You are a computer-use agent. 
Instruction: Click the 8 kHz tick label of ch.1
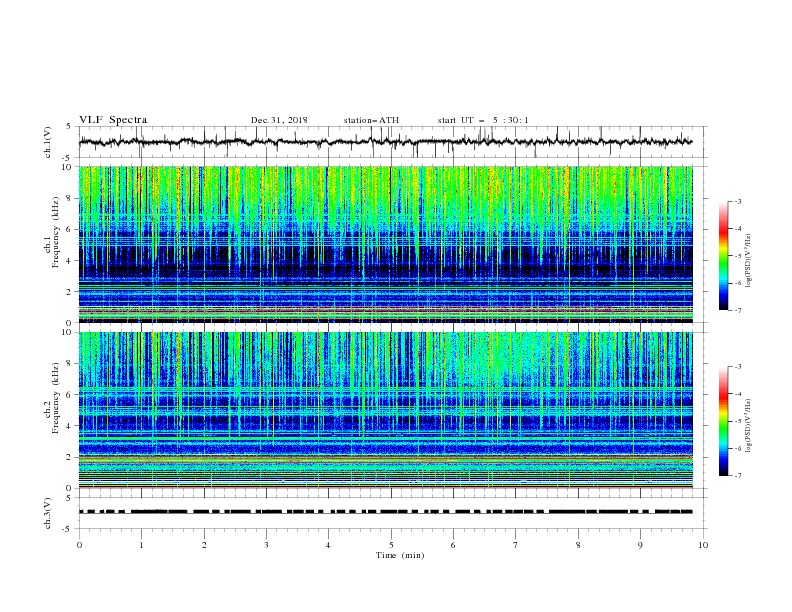(69, 198)
